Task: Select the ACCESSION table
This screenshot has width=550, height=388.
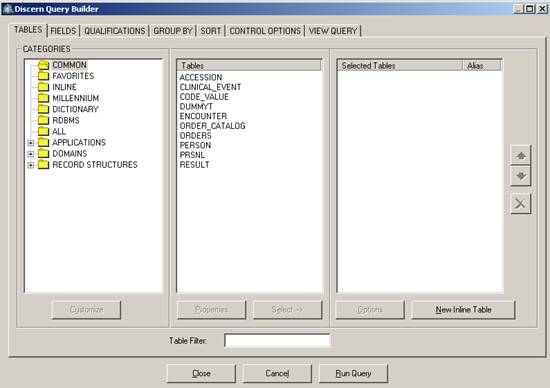Action: point(201,77)
